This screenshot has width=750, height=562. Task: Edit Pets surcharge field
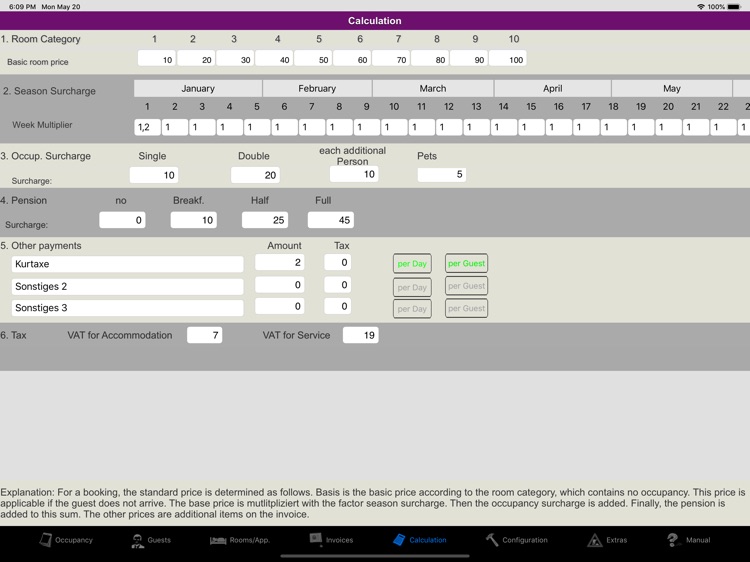(441, 174)
